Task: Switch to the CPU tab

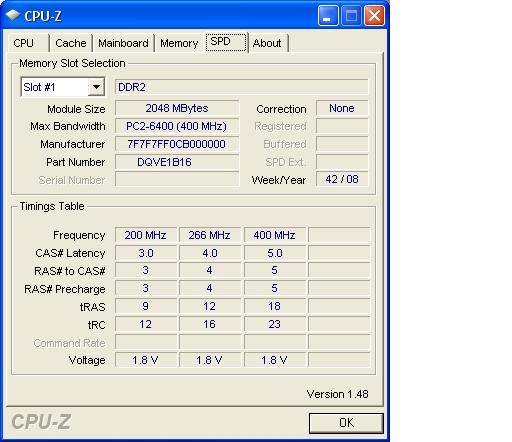Action: click(28, 43)
